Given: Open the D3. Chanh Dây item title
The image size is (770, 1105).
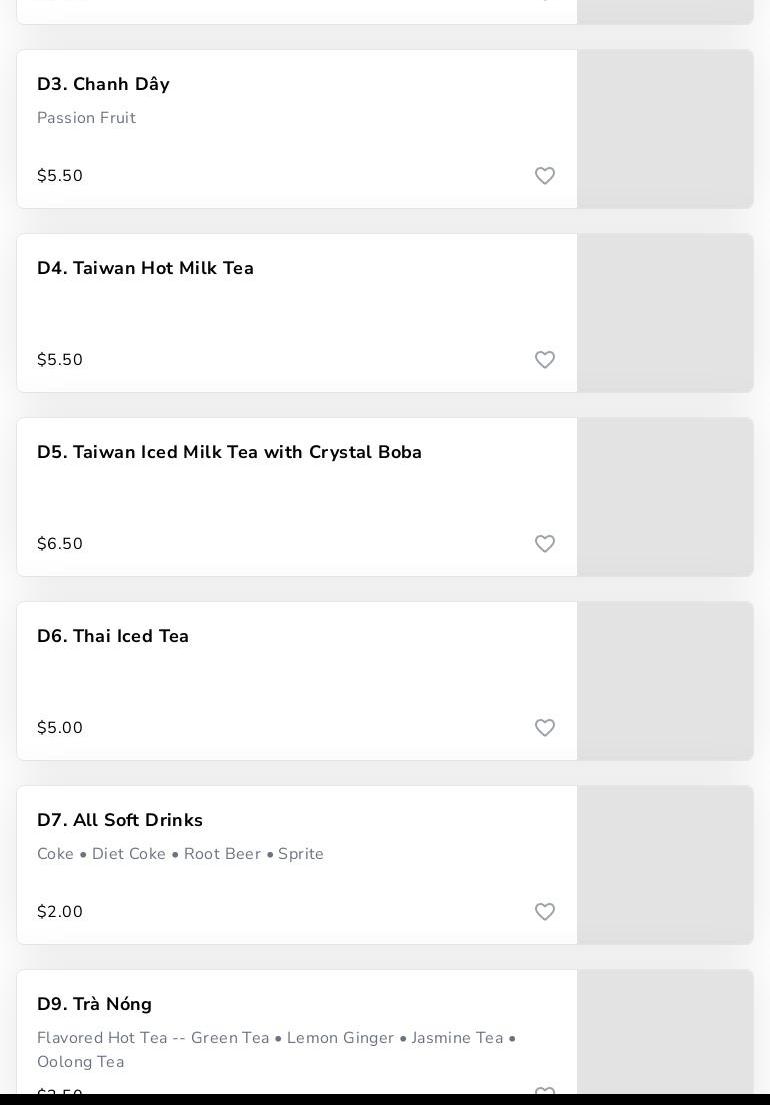Looking at the screenshot, I should point(103,84).
